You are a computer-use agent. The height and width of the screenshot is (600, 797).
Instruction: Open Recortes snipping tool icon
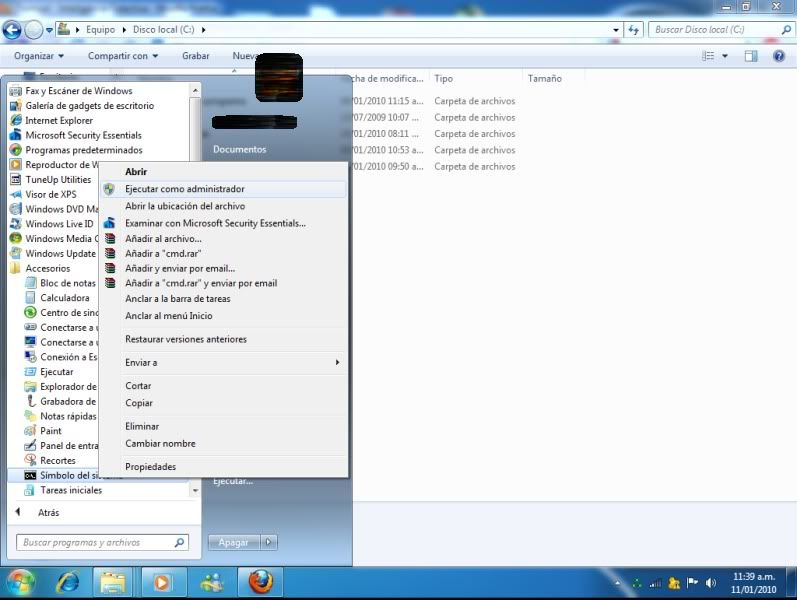click(x=30, y=460)
